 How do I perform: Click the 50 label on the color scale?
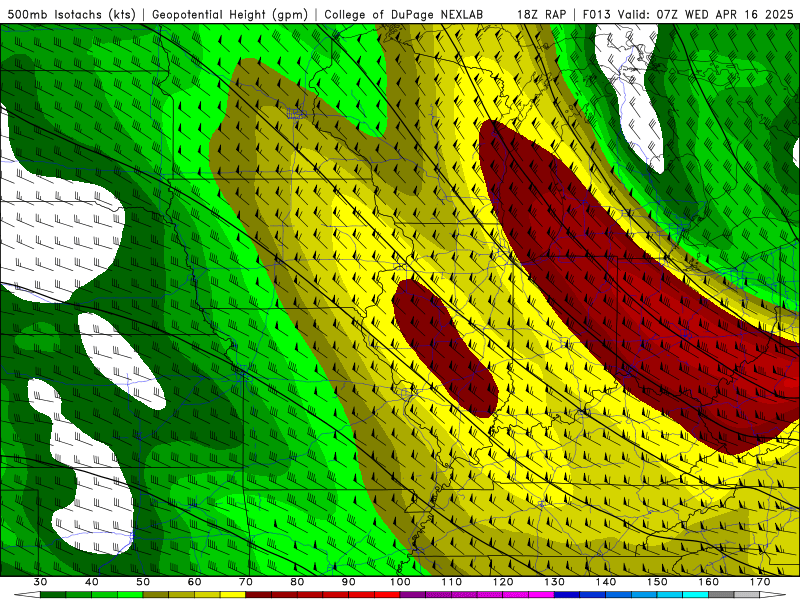coord(143,582)
